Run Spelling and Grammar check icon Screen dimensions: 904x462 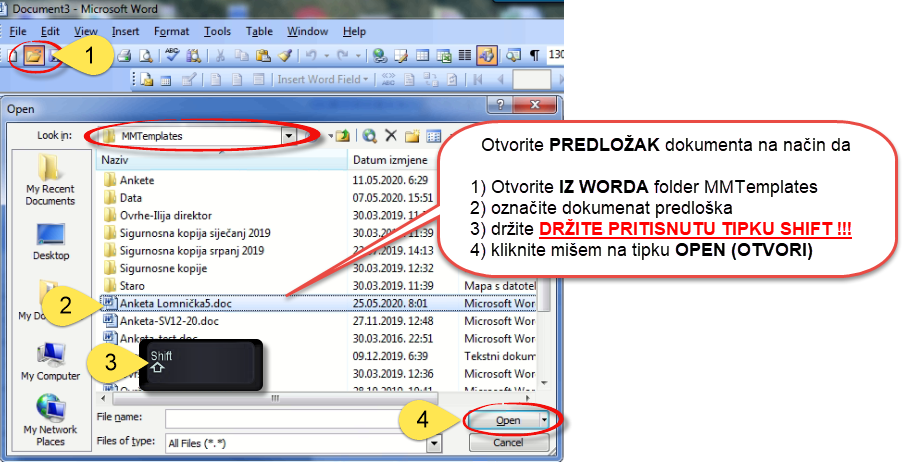coord(172,55)
